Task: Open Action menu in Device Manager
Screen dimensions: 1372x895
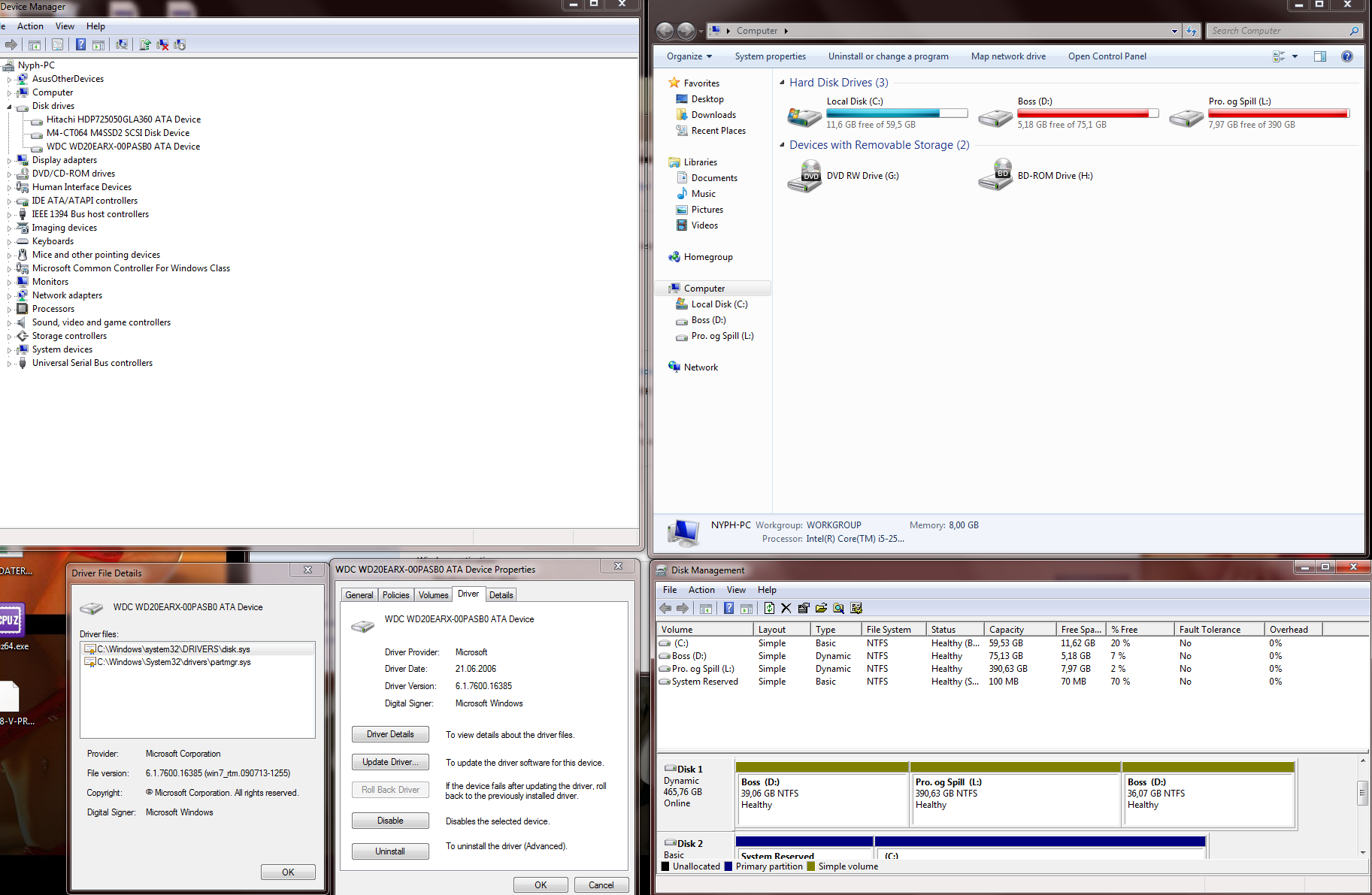Action: (30, 26)
